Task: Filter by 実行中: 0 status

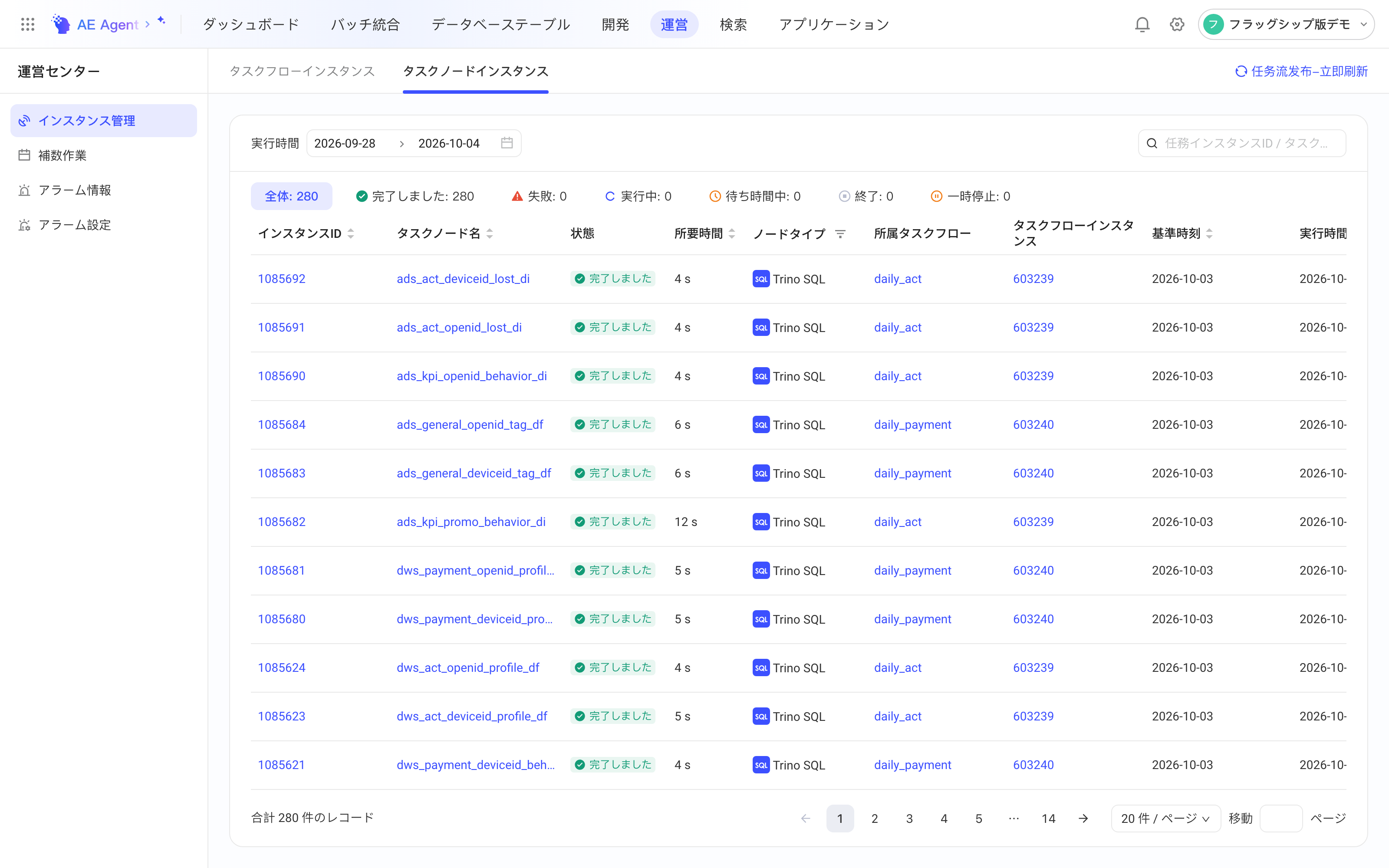Action: coord(638,196)
